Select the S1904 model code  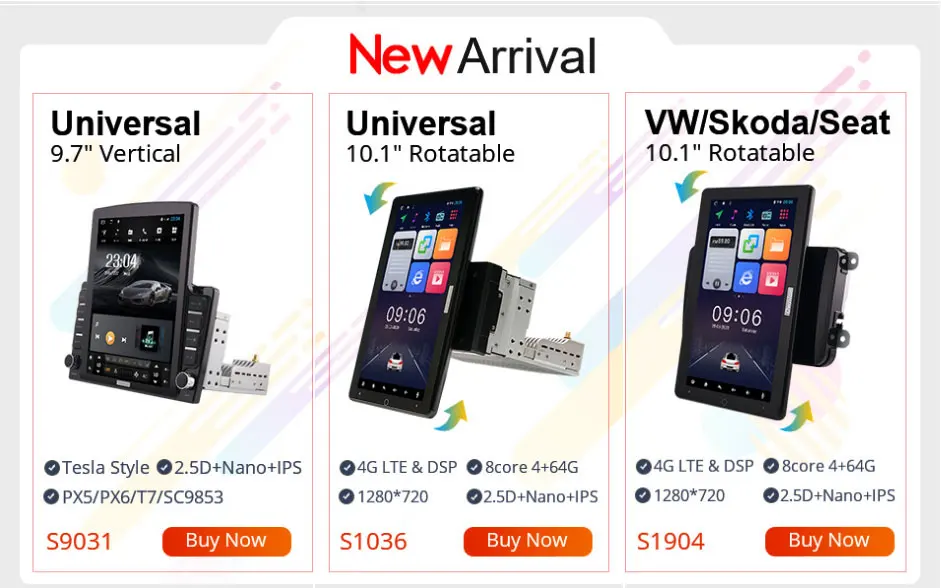670,541
